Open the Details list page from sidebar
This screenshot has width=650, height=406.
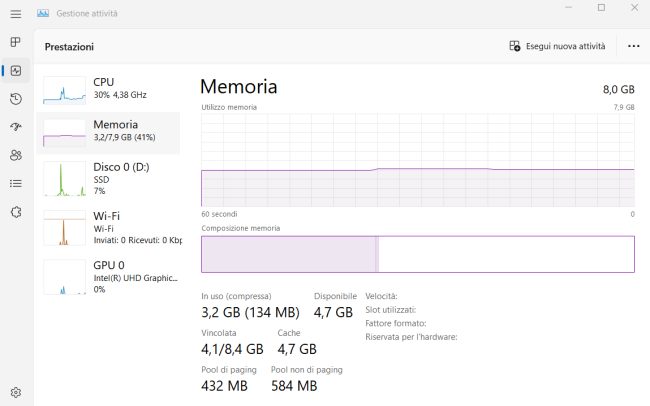coord(16,183)
